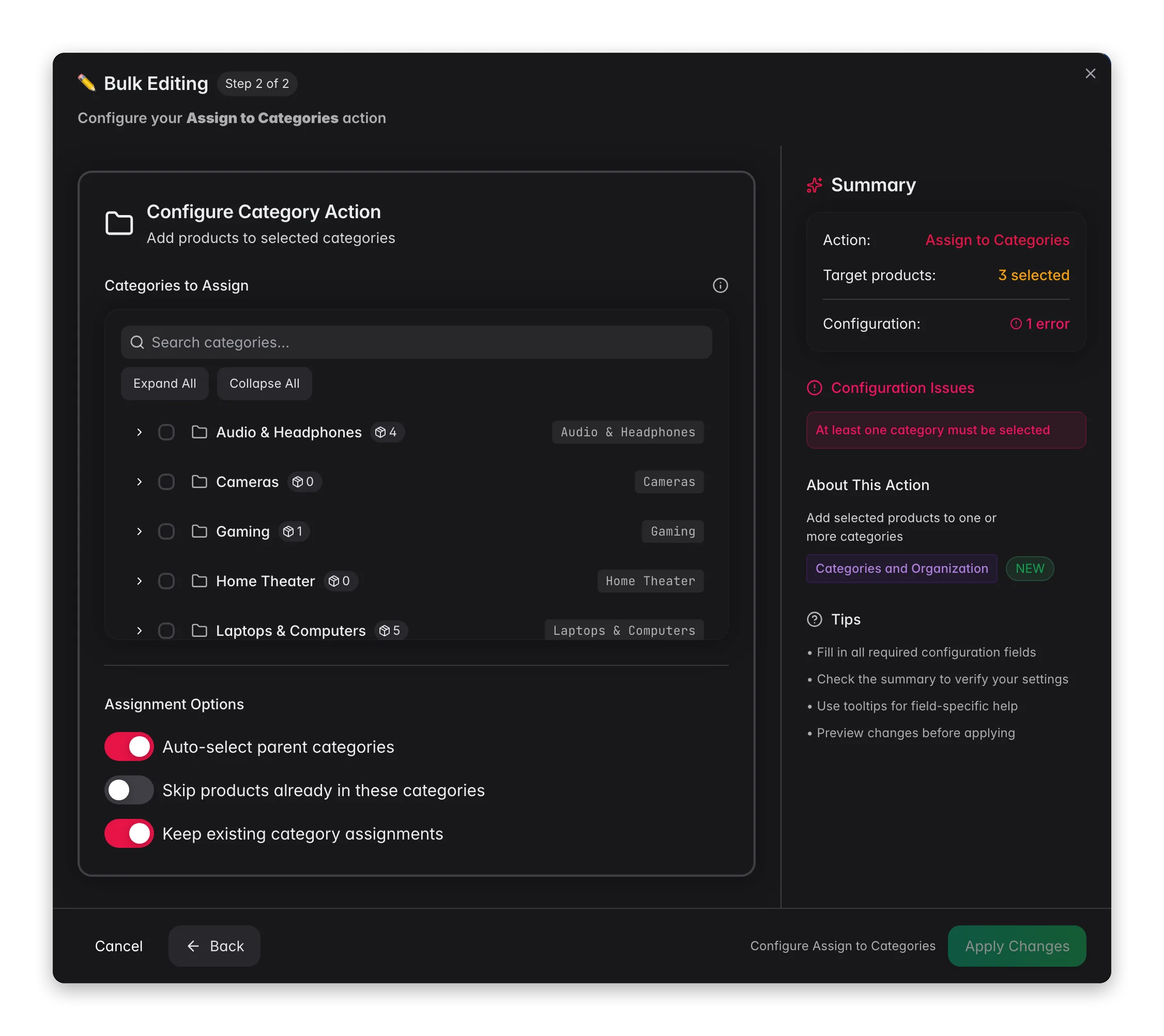Click the 3 selected value
This screenshot has height=1036, width=1164.
pyautogui.click(x=1034, y=275)
